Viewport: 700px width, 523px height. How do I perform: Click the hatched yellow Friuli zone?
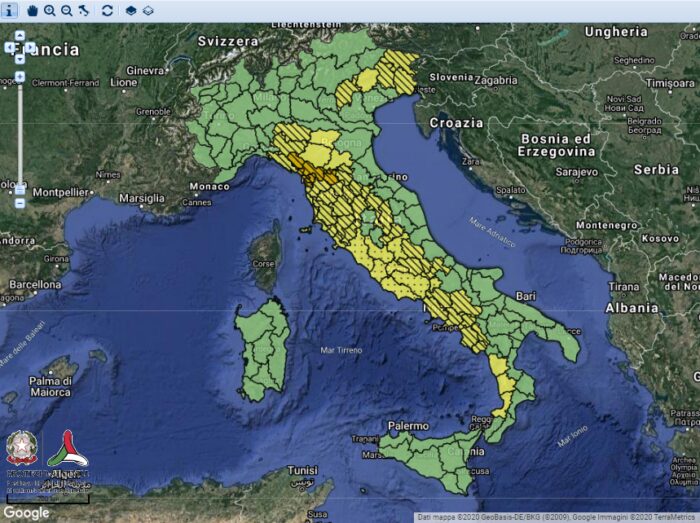tap(399, 69)
